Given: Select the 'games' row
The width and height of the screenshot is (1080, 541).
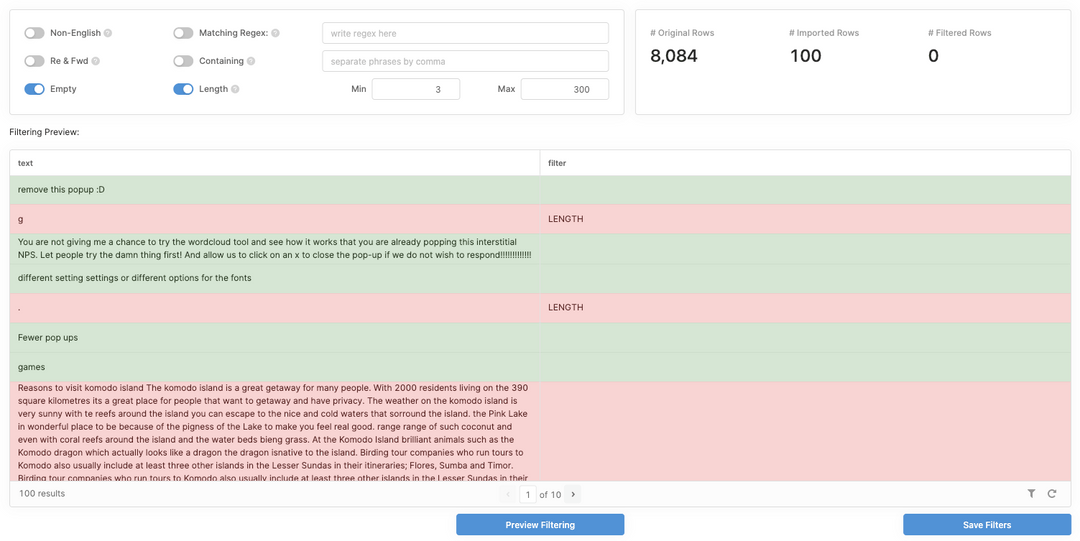Looking at the screenshot, I should point(540,367).
